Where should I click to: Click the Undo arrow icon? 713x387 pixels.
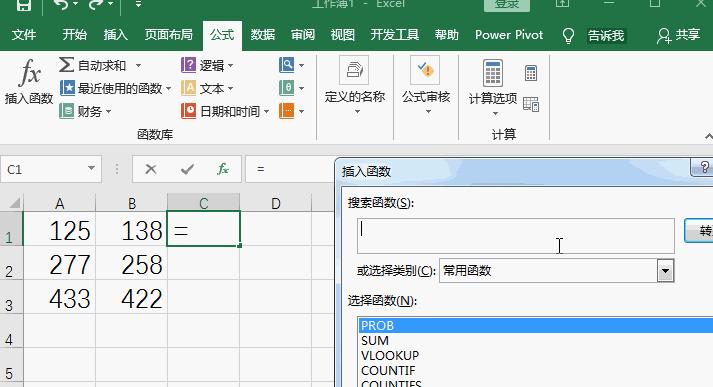pos(60,5)
